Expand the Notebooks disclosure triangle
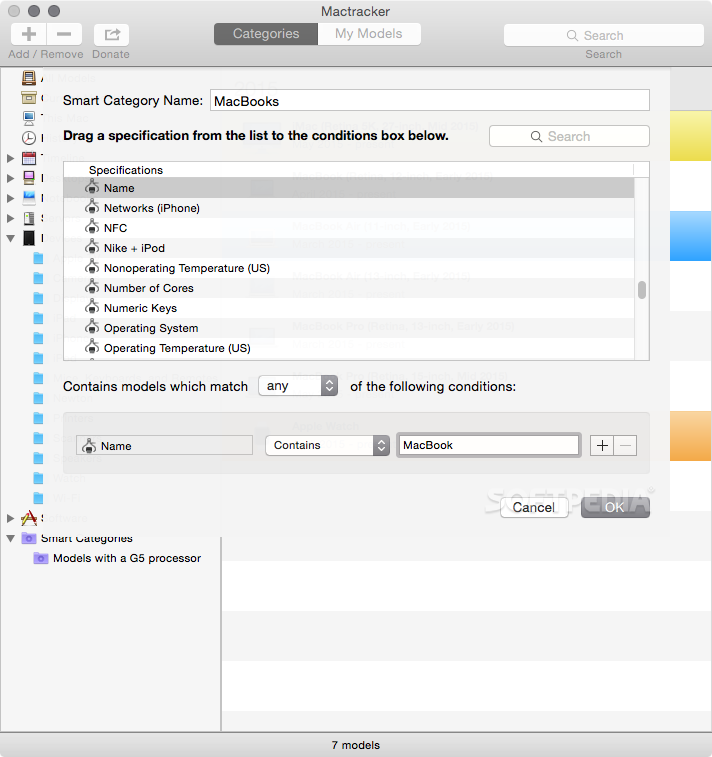Screen dimensions: 712x757 click(x=10, y=198)
